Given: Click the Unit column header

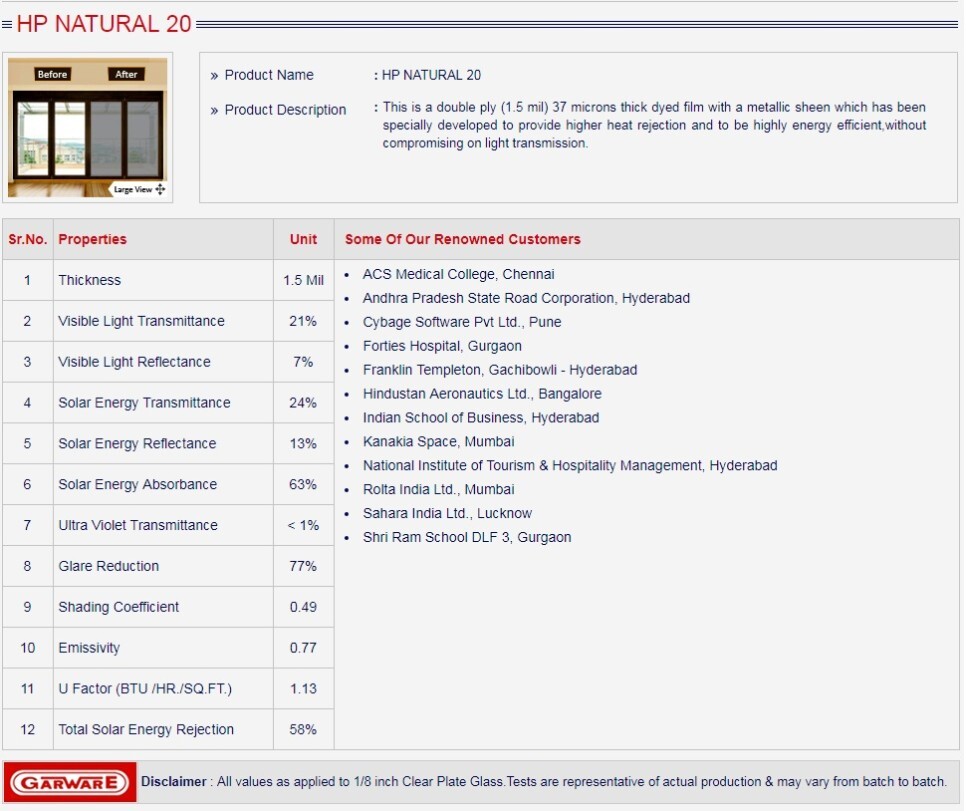Looking at the screenshot, I should (303, 239).
